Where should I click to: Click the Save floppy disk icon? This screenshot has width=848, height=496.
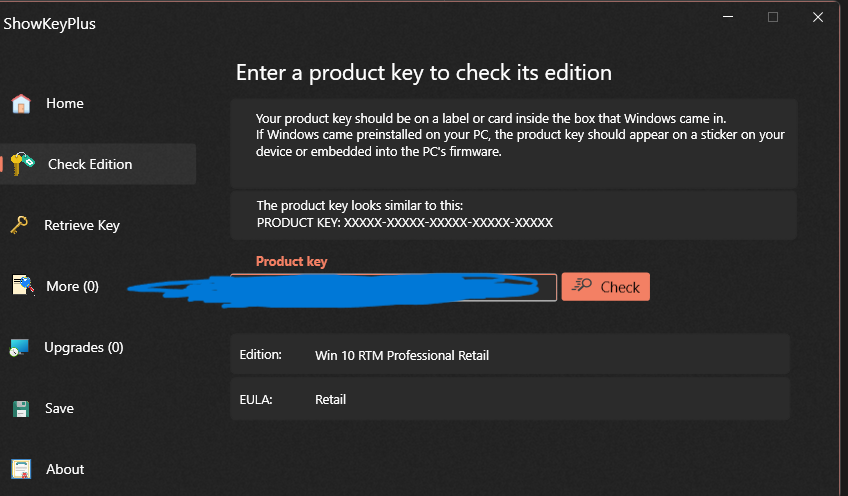pyautogui.click(x=21, y=408)
